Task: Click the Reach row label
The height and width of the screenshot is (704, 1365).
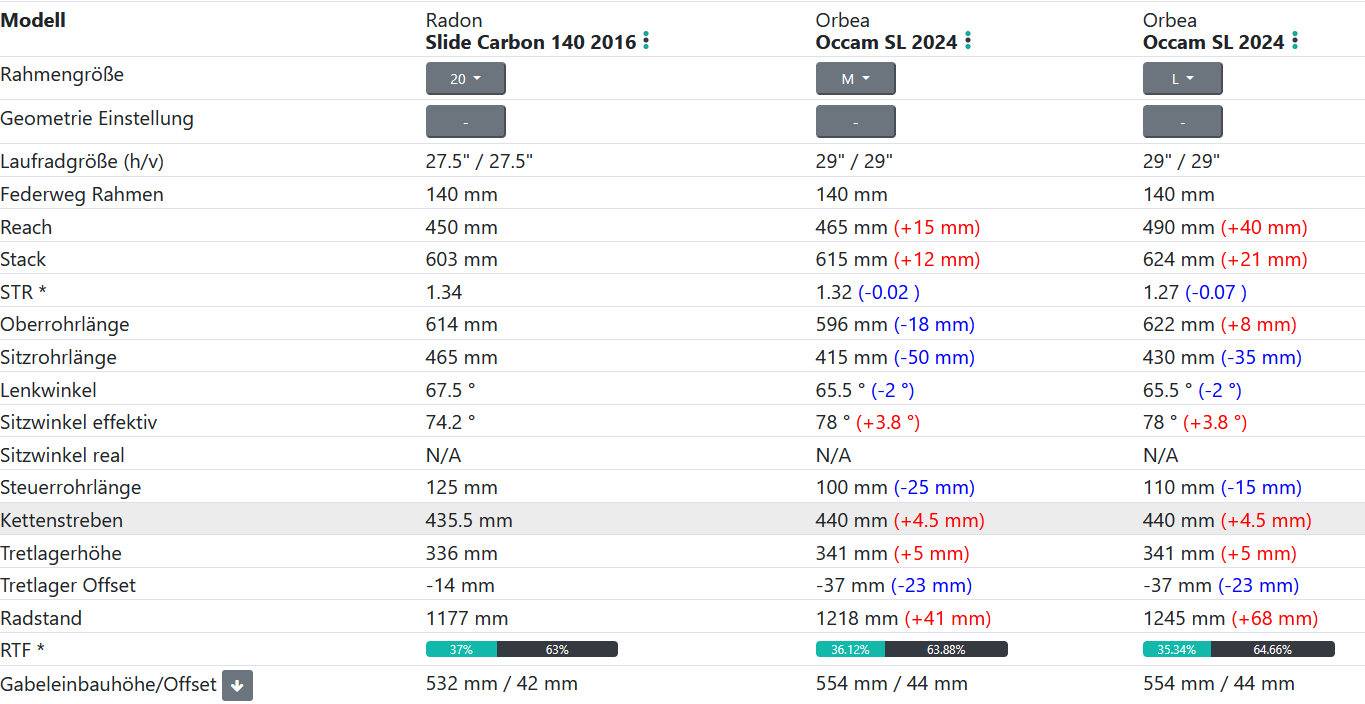Action: click(x=26, y=227)
